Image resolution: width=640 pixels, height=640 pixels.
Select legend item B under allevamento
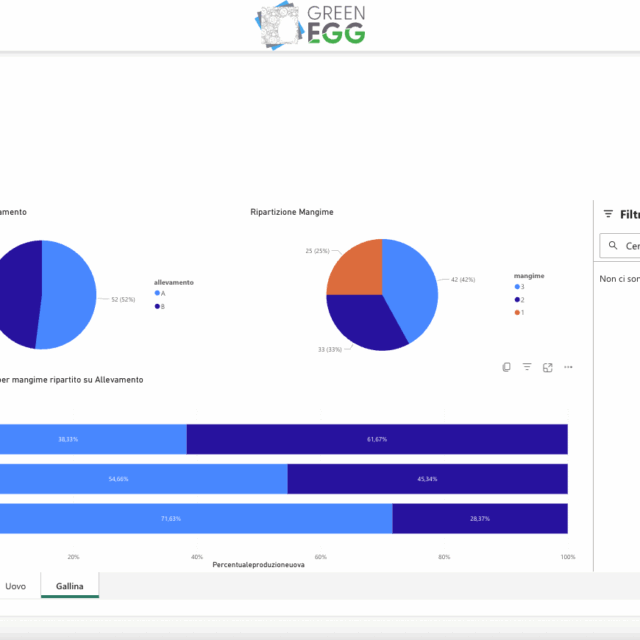160,306
